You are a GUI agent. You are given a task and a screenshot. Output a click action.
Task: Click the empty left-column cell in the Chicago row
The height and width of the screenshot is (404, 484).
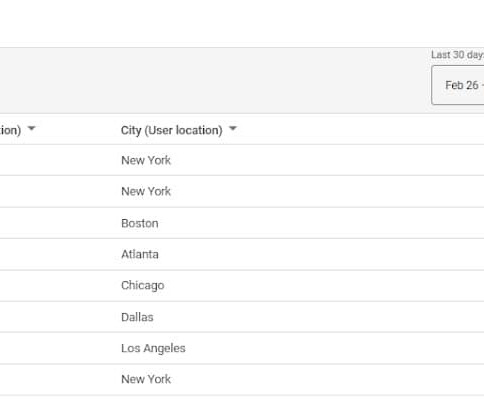pyautogui.click(x=57, y=286)
